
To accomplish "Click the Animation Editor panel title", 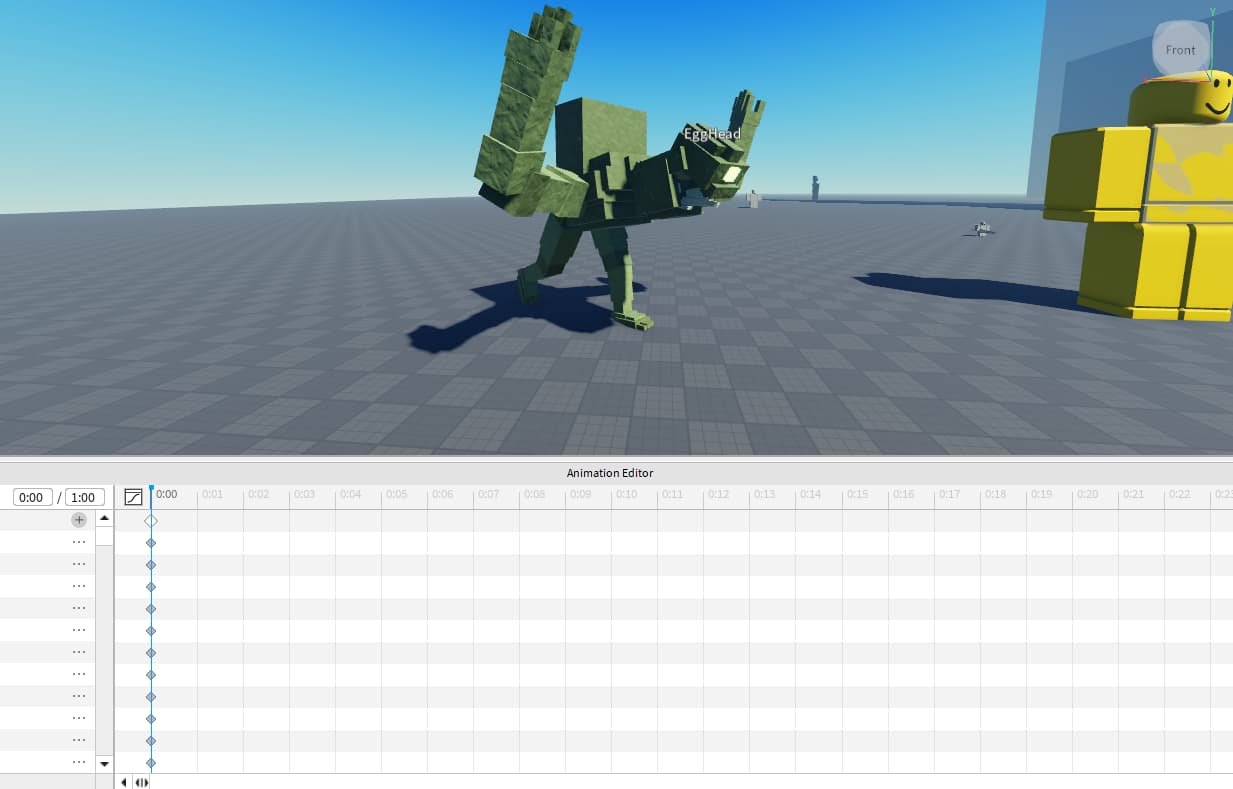I will tap(610, 473).
